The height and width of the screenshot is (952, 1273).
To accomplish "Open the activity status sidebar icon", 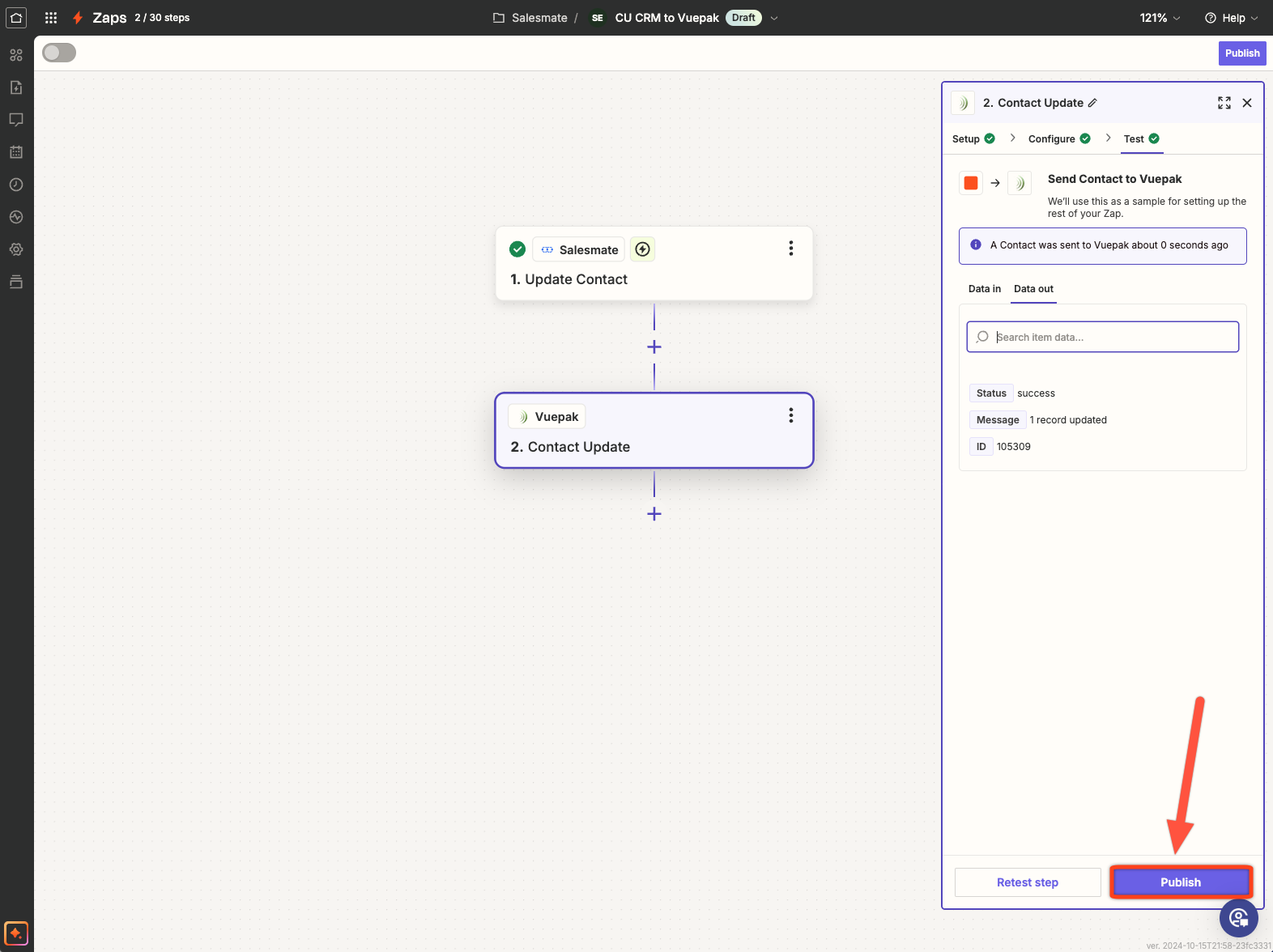I will click(x=16, y=217).
